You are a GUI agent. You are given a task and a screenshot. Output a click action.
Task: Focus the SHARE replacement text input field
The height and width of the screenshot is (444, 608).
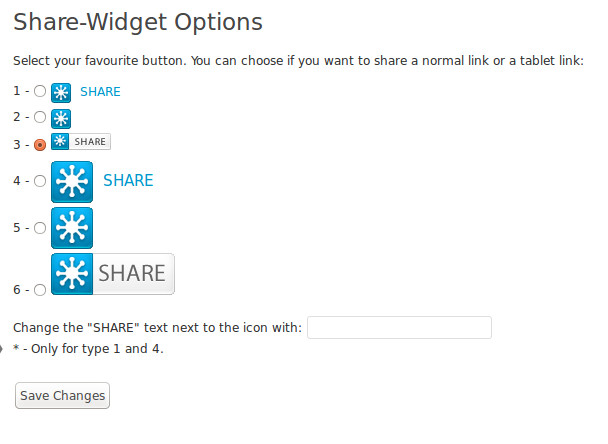pos(399,328)
